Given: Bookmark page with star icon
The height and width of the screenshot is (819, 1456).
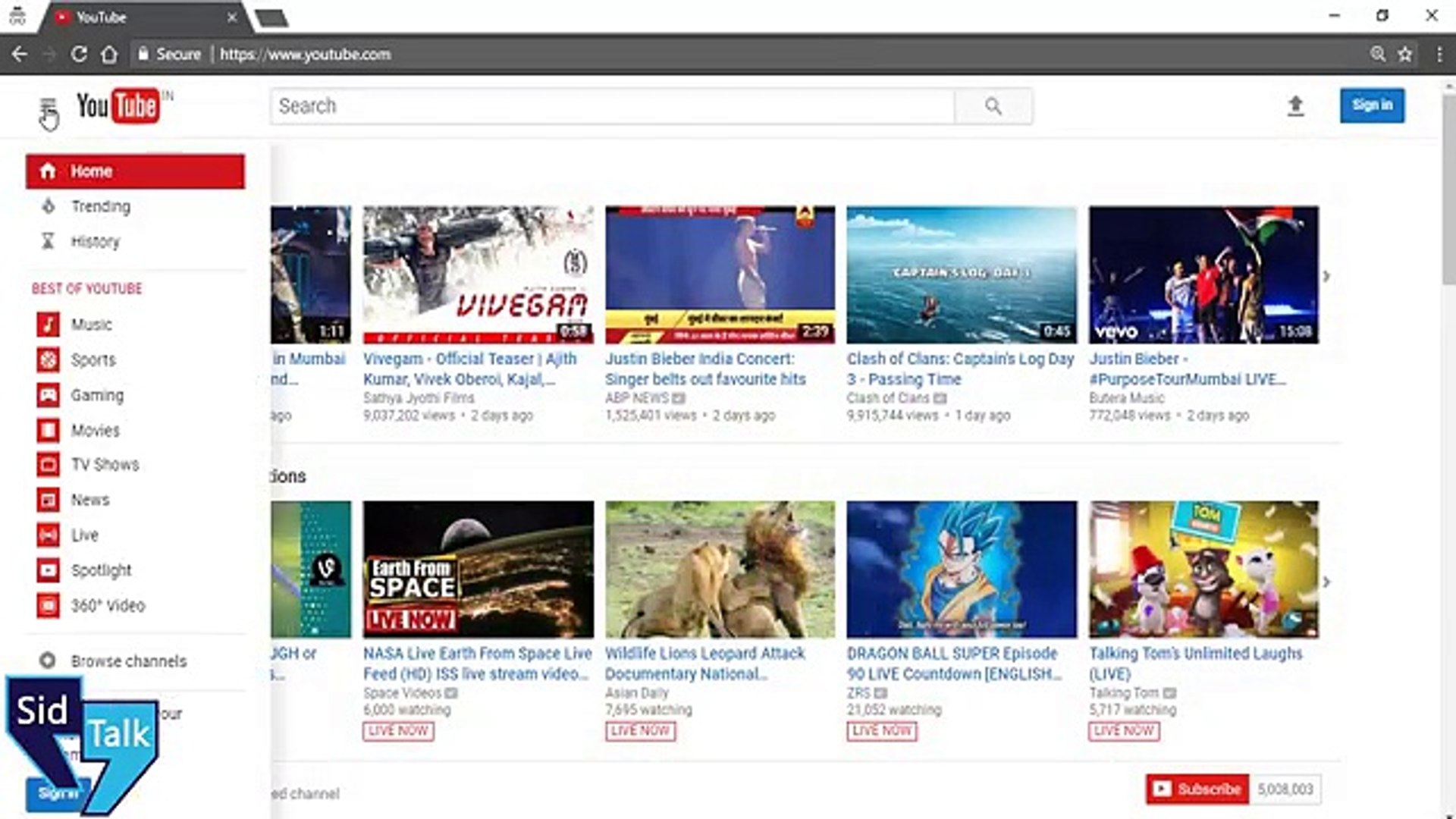Looking at the screenshot, I should coord(1405,54).
